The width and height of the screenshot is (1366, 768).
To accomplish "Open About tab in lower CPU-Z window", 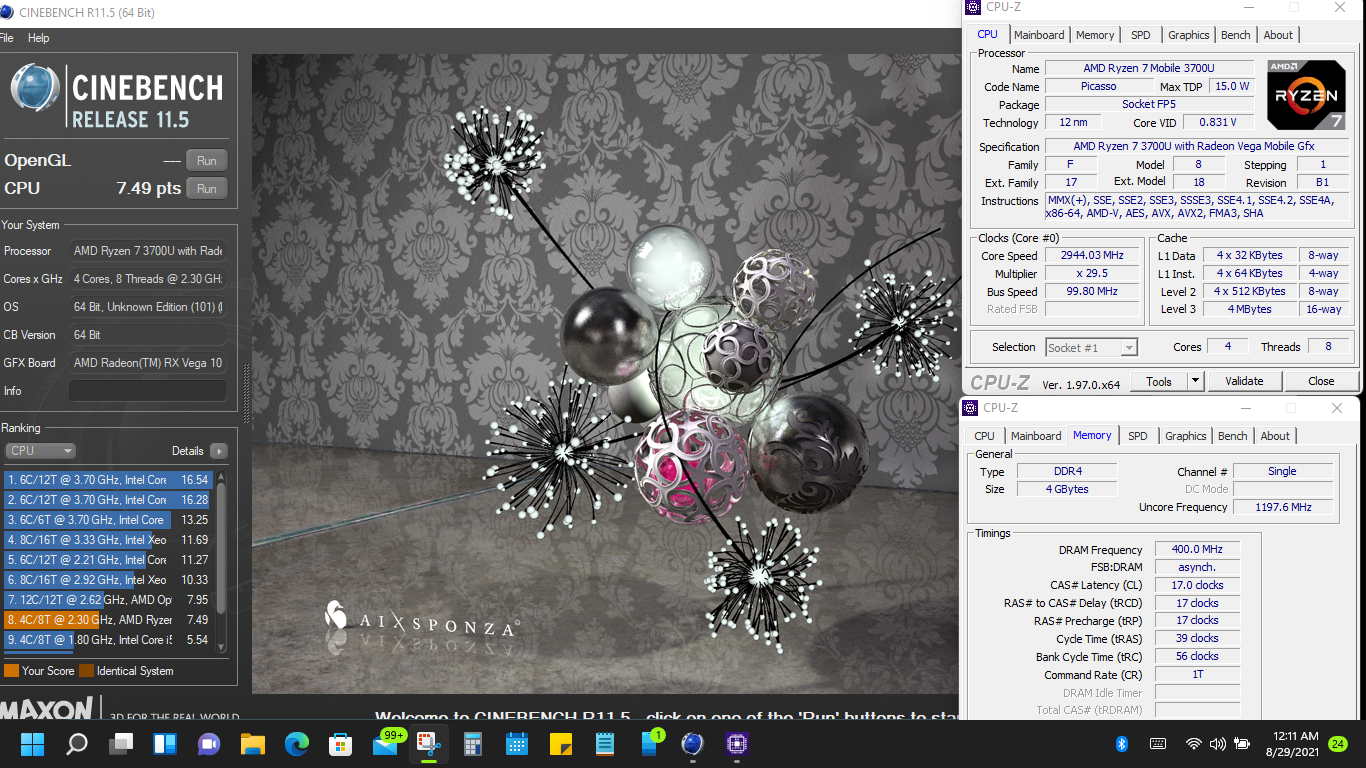I will click(1275, 436).
